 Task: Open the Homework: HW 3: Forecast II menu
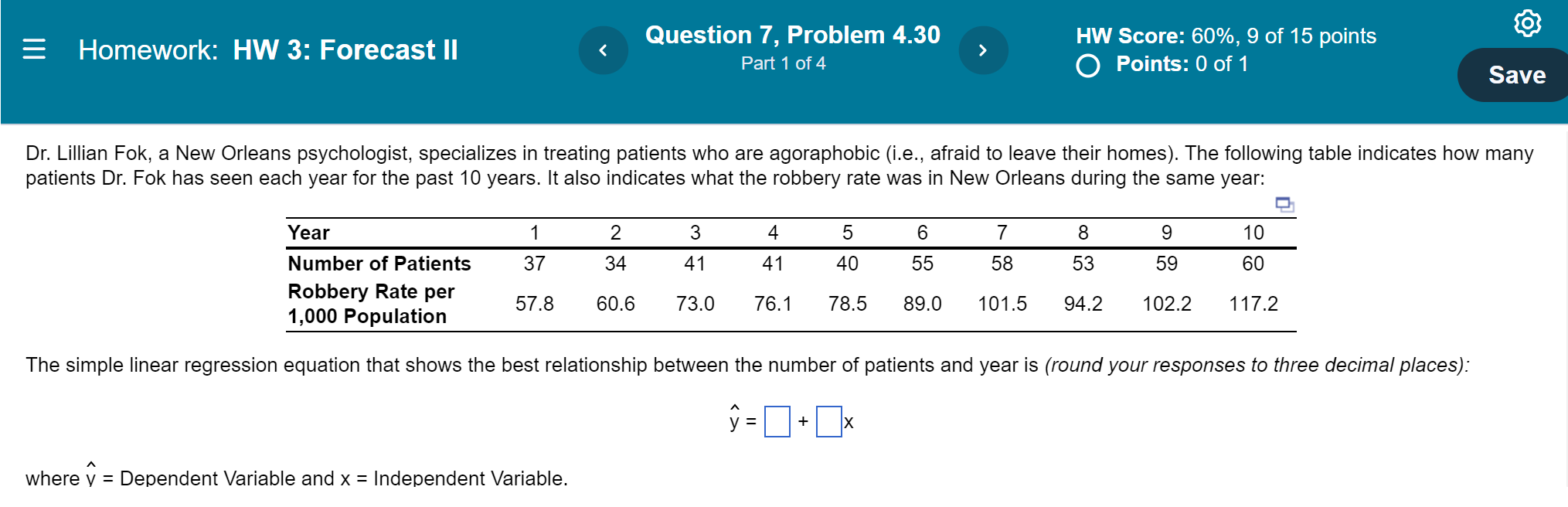pos(267,49)
